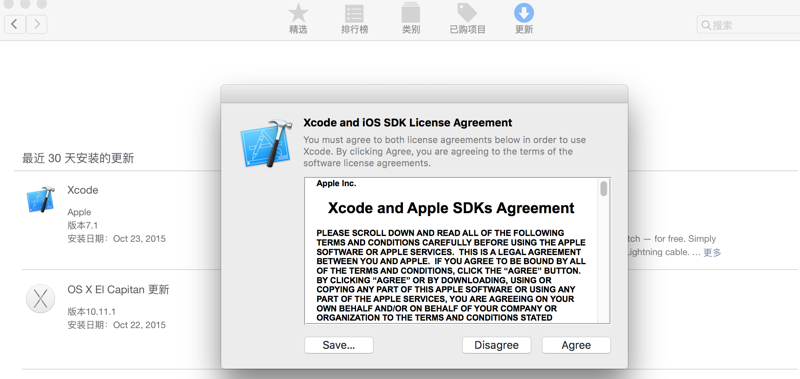
Task: Open the Top Charts (排行榜) tab
Action: 355,19
